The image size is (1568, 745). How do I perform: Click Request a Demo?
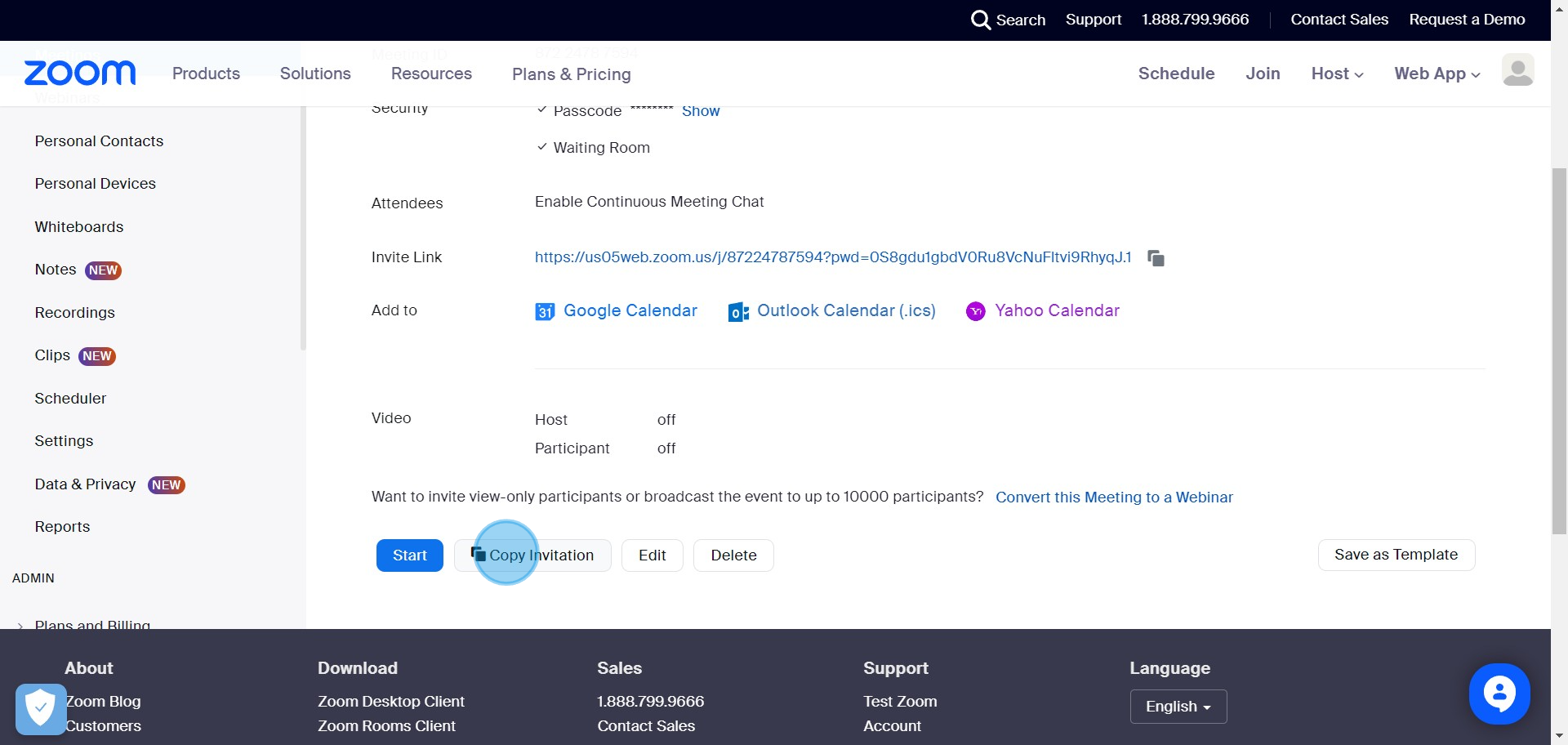(1467, 20)
